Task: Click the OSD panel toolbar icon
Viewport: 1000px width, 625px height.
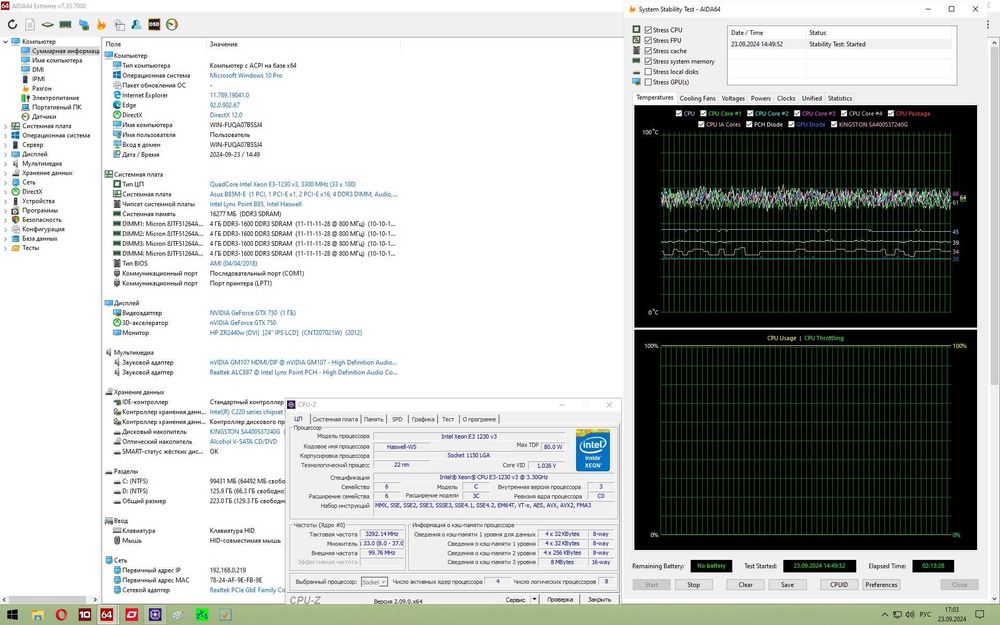Action: 154,25
